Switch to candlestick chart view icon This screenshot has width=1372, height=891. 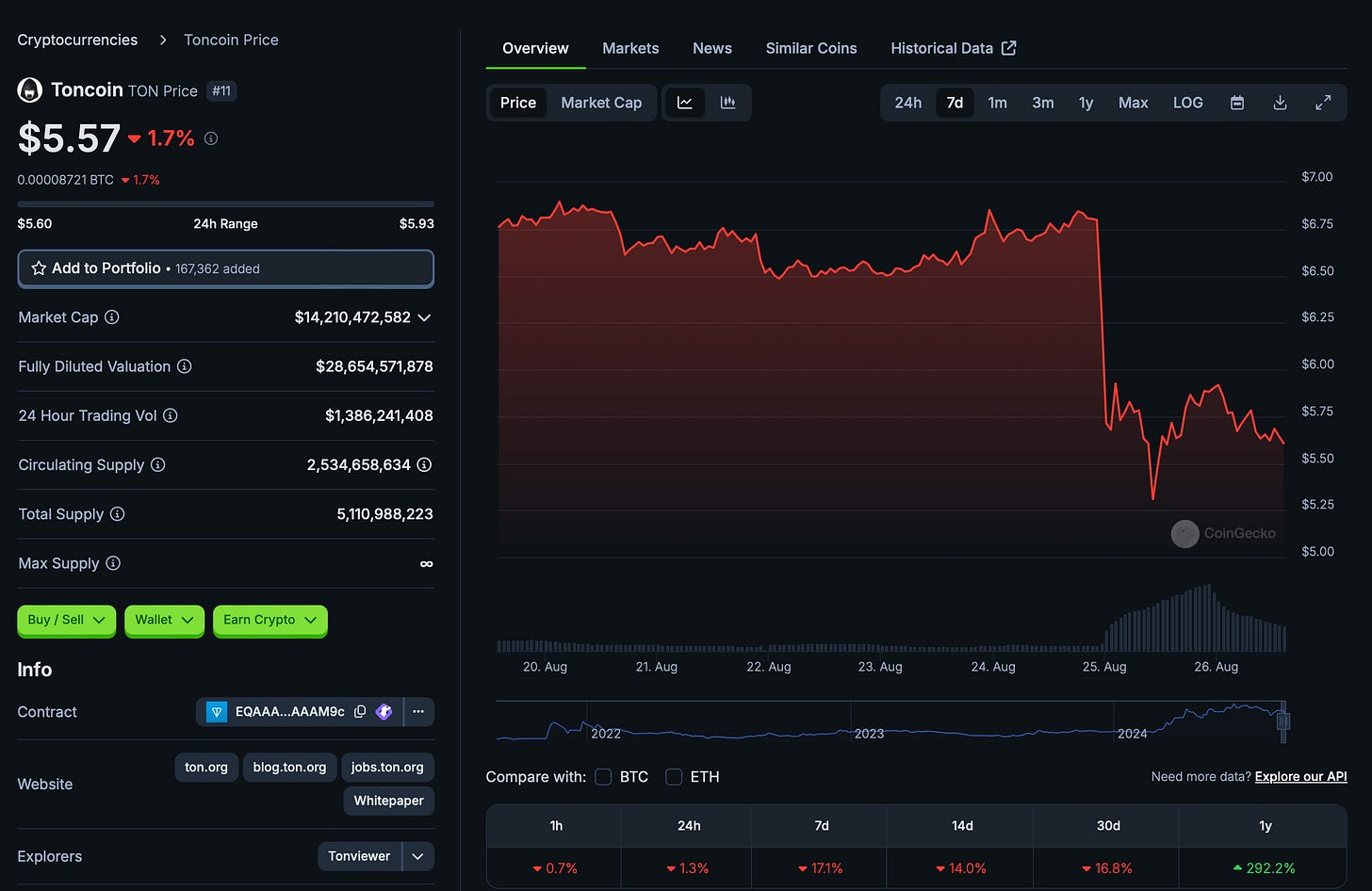coord(727,103)
